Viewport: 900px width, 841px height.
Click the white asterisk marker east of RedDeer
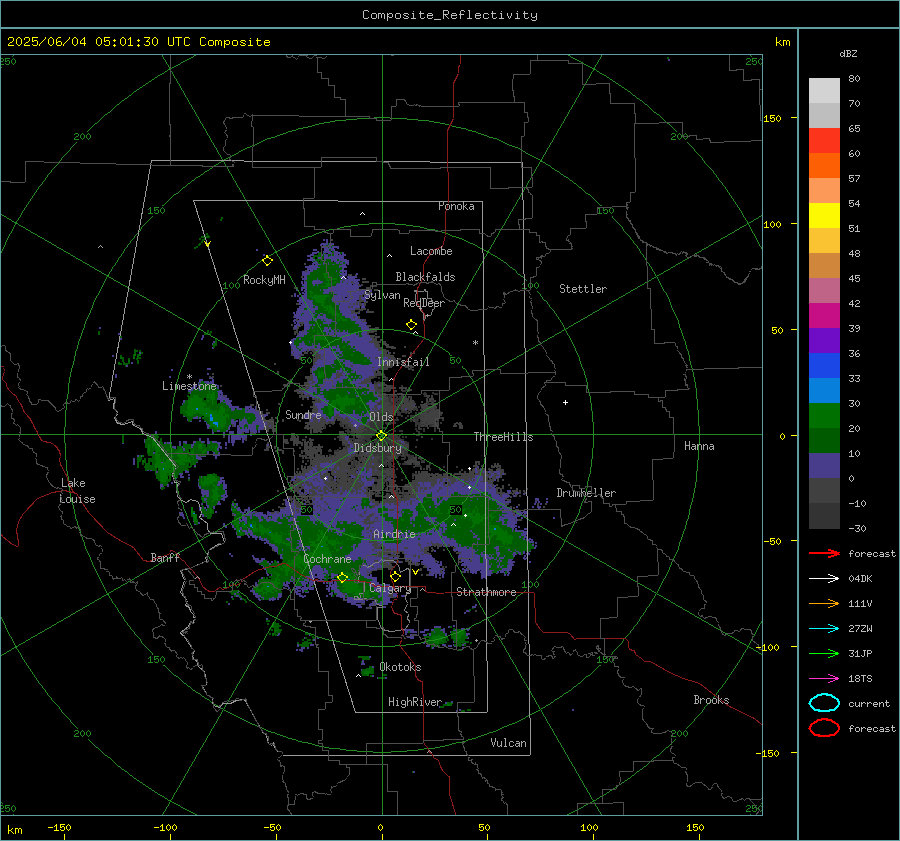click(x=475, y=343)
